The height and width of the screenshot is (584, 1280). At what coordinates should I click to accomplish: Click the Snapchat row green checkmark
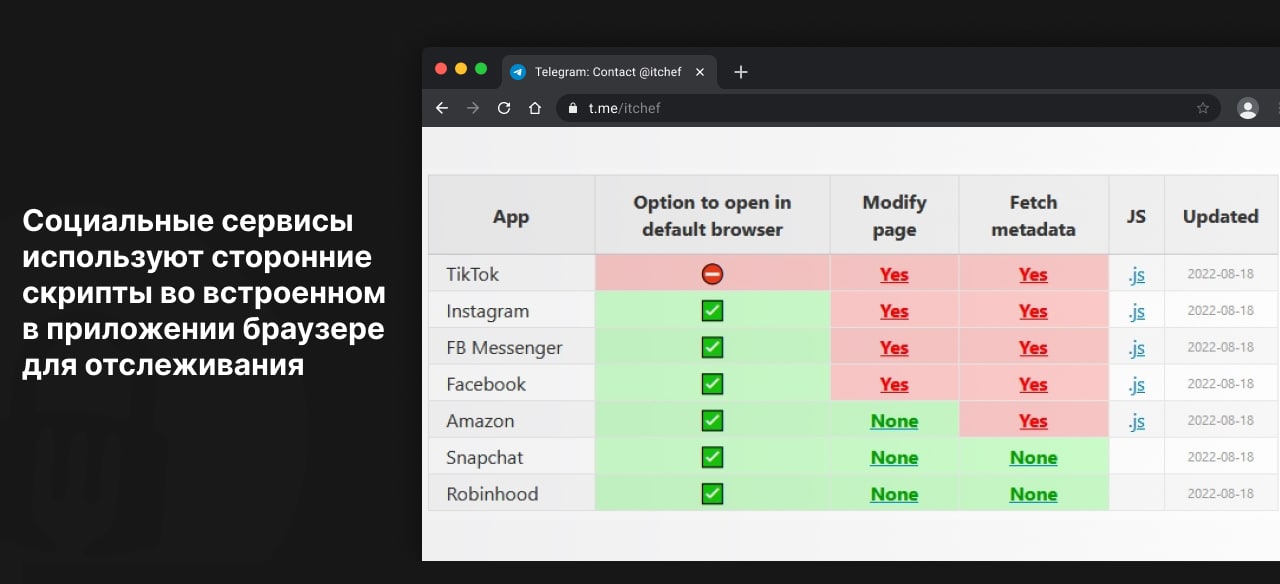click(x=712, y=457)
